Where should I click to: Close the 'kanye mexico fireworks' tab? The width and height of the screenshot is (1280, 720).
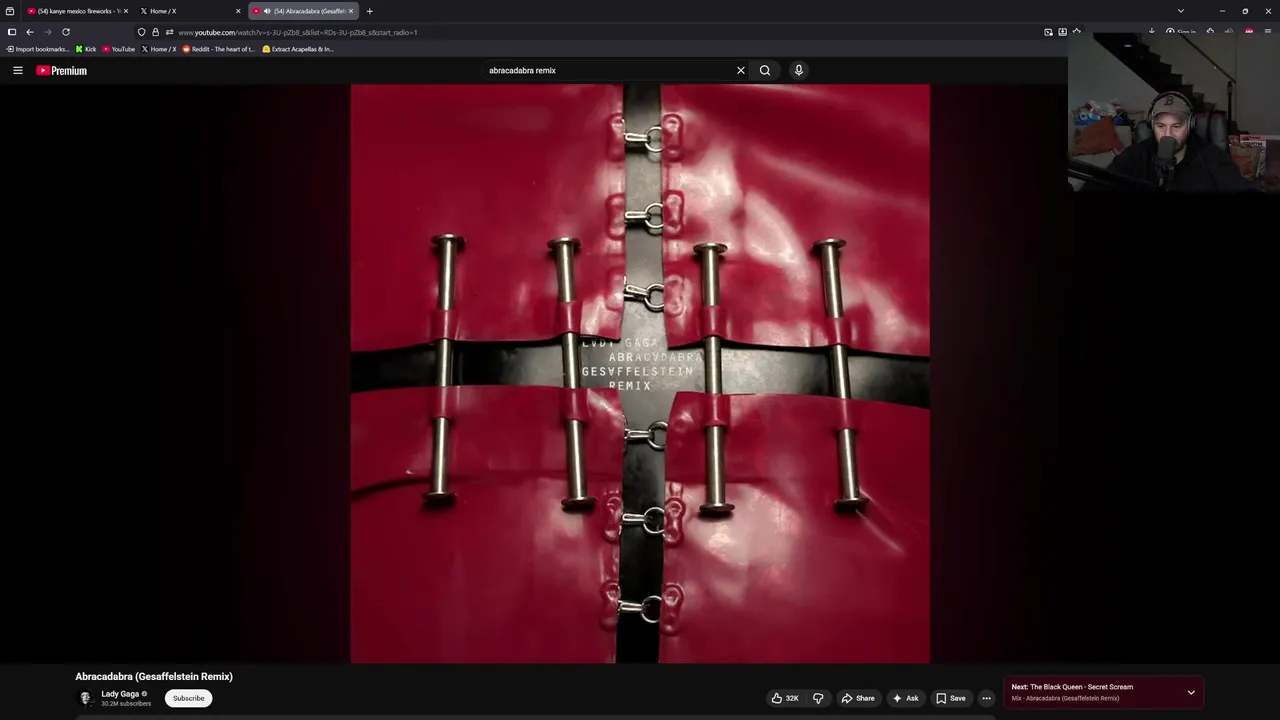pyautogui.click(x=126, y=11)
